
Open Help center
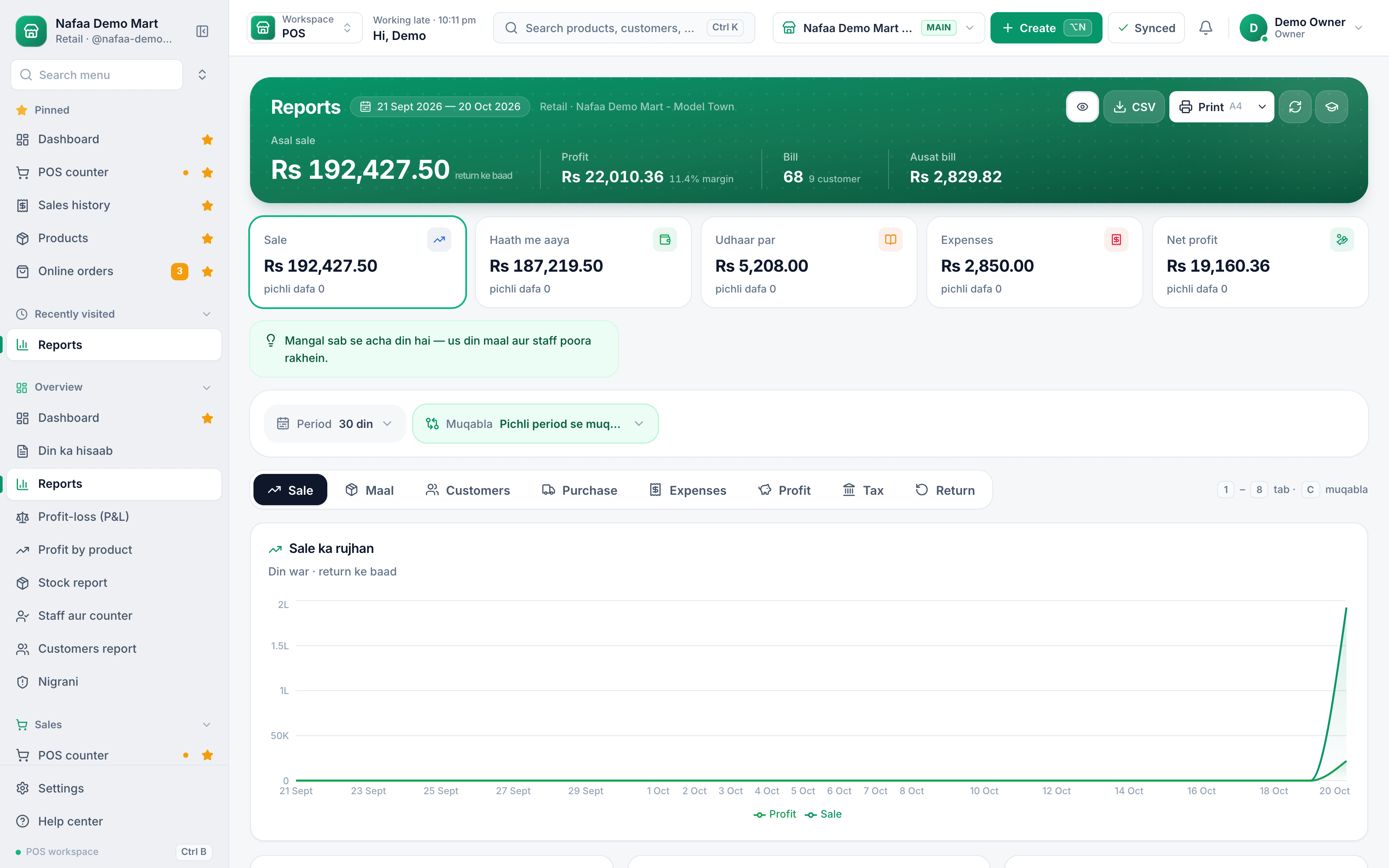click(x=114, y=822)
